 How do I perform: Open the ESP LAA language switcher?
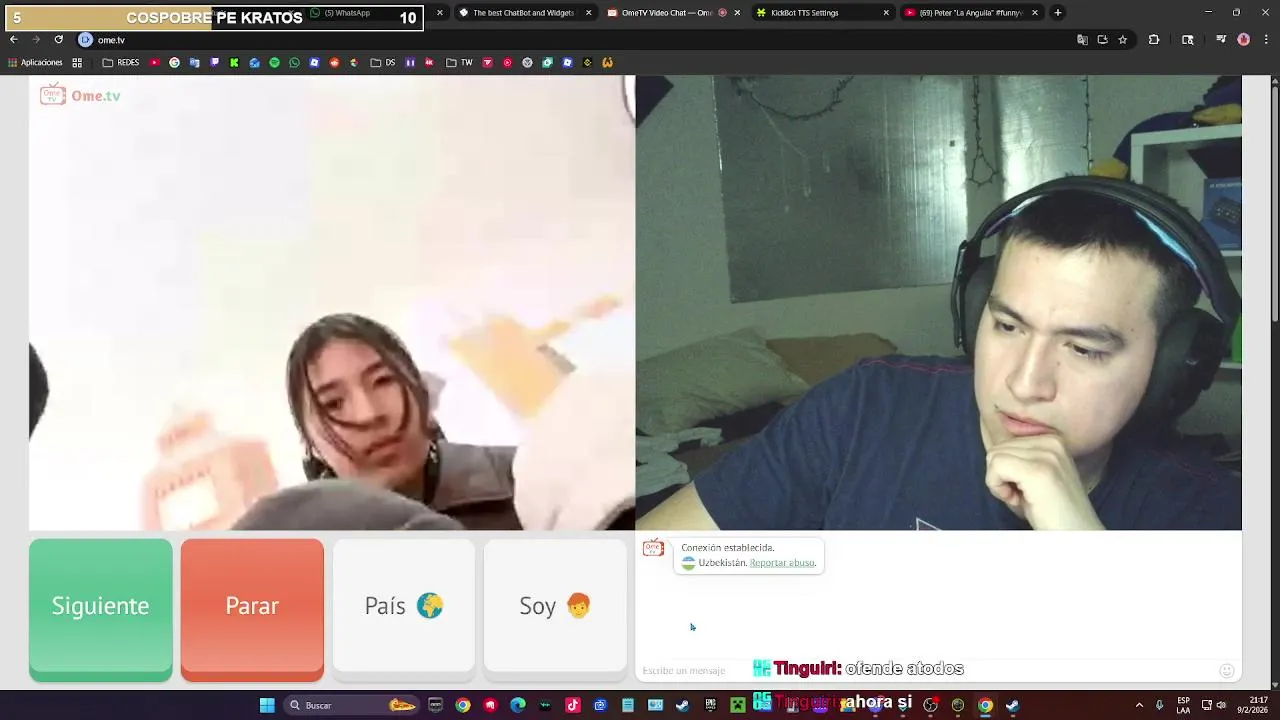pyautogui.click(x=1184, y=705)
